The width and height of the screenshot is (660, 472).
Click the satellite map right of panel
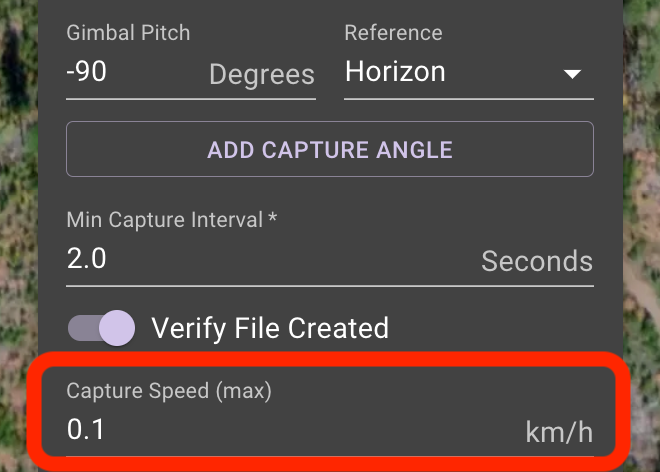pos(641,168)
